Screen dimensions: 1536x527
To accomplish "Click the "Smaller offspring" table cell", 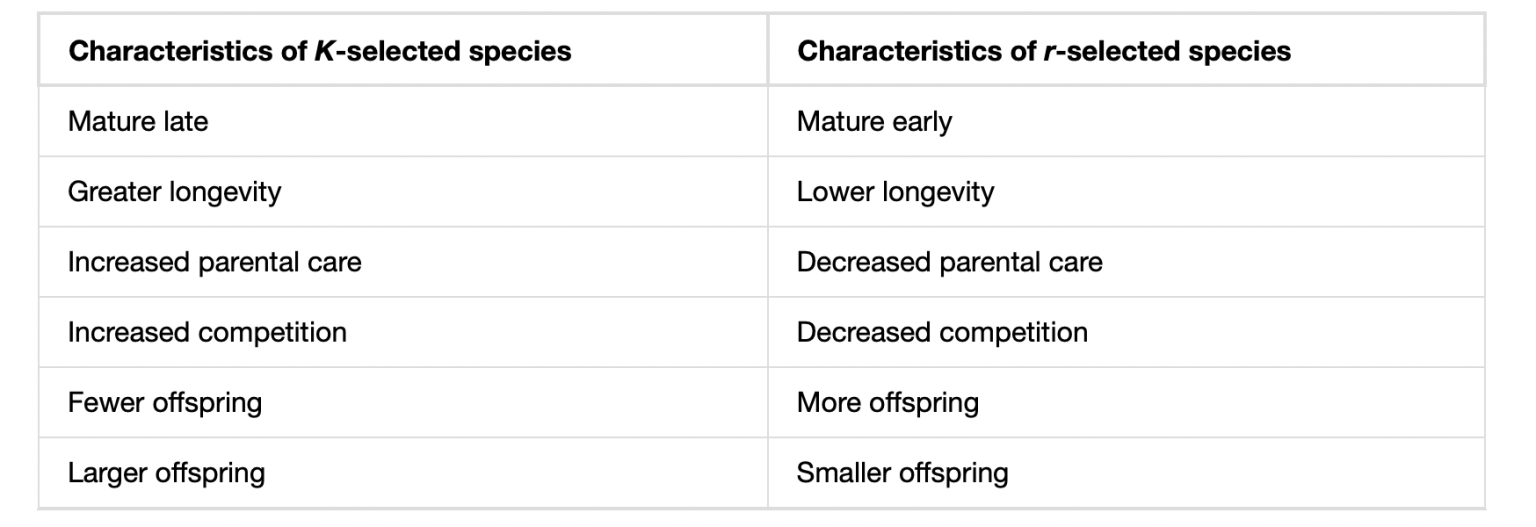I will (902, 472).
